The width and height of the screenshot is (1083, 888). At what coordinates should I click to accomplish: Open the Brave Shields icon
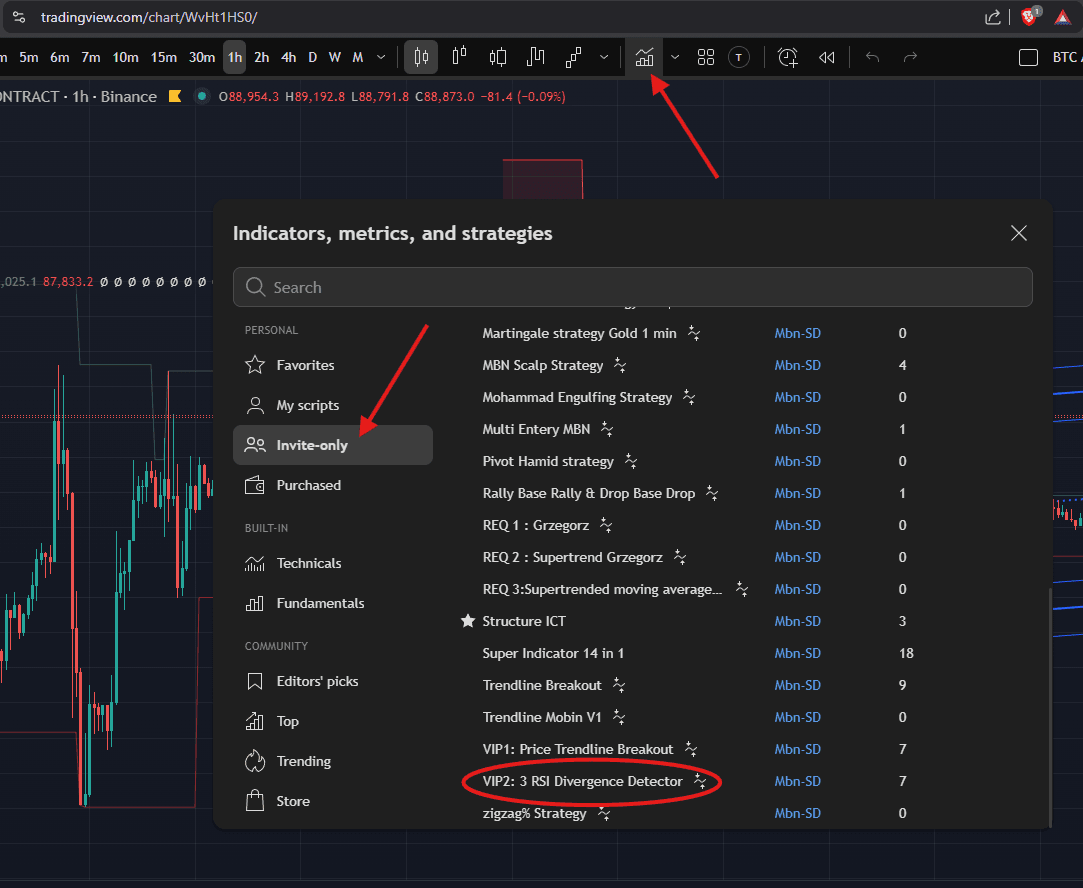coord(1029,17)
